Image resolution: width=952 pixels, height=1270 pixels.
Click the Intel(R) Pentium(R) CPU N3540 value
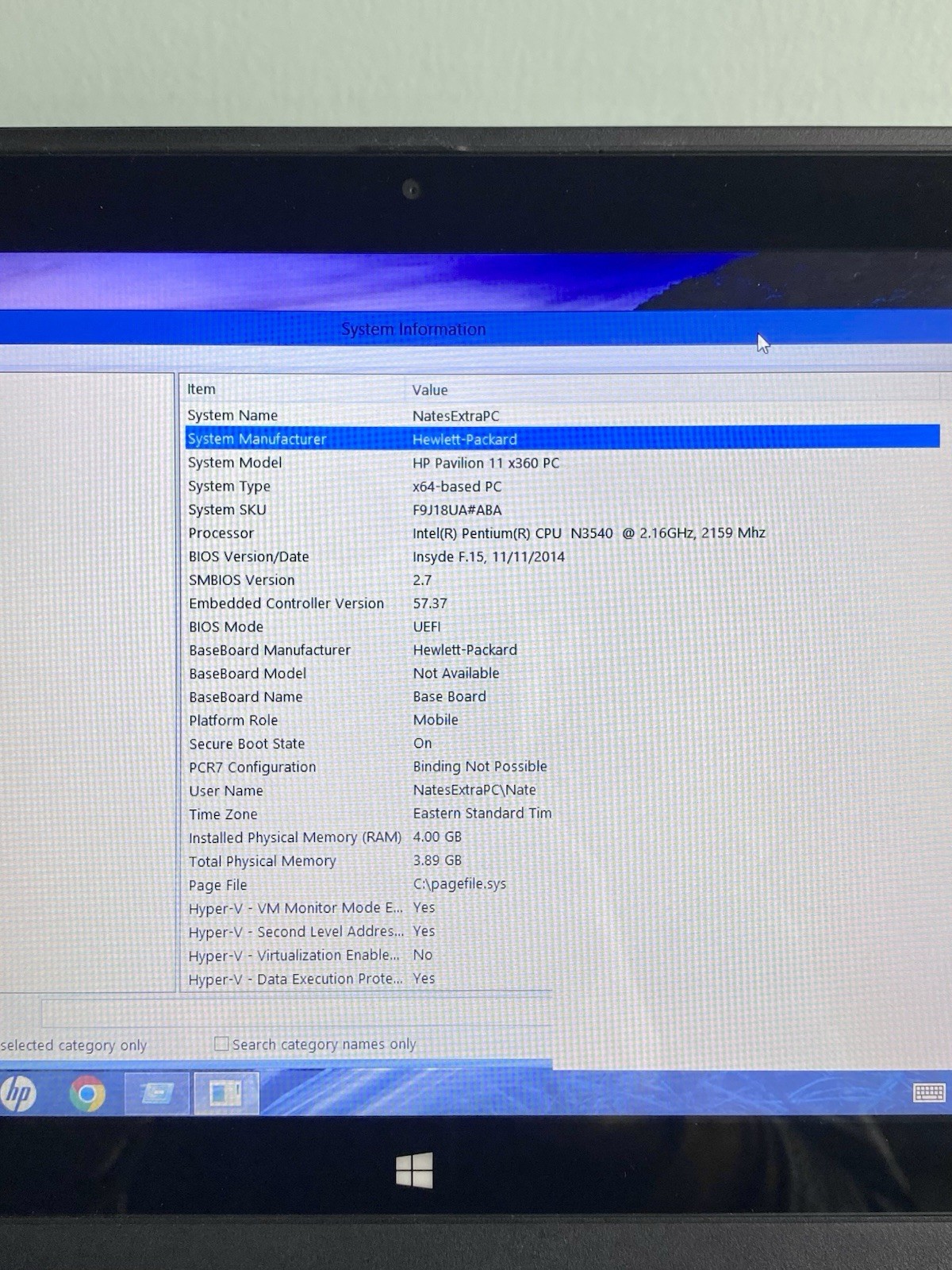pyautogui.click(x=589, y=533)
